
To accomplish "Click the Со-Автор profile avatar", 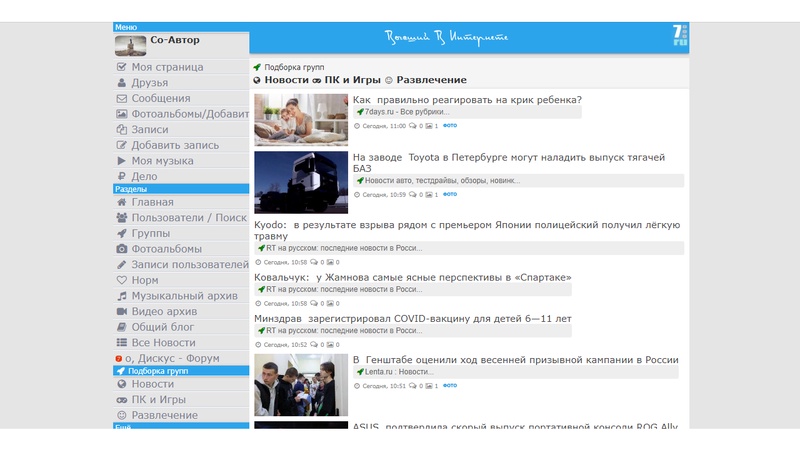I will click(131, 45).
